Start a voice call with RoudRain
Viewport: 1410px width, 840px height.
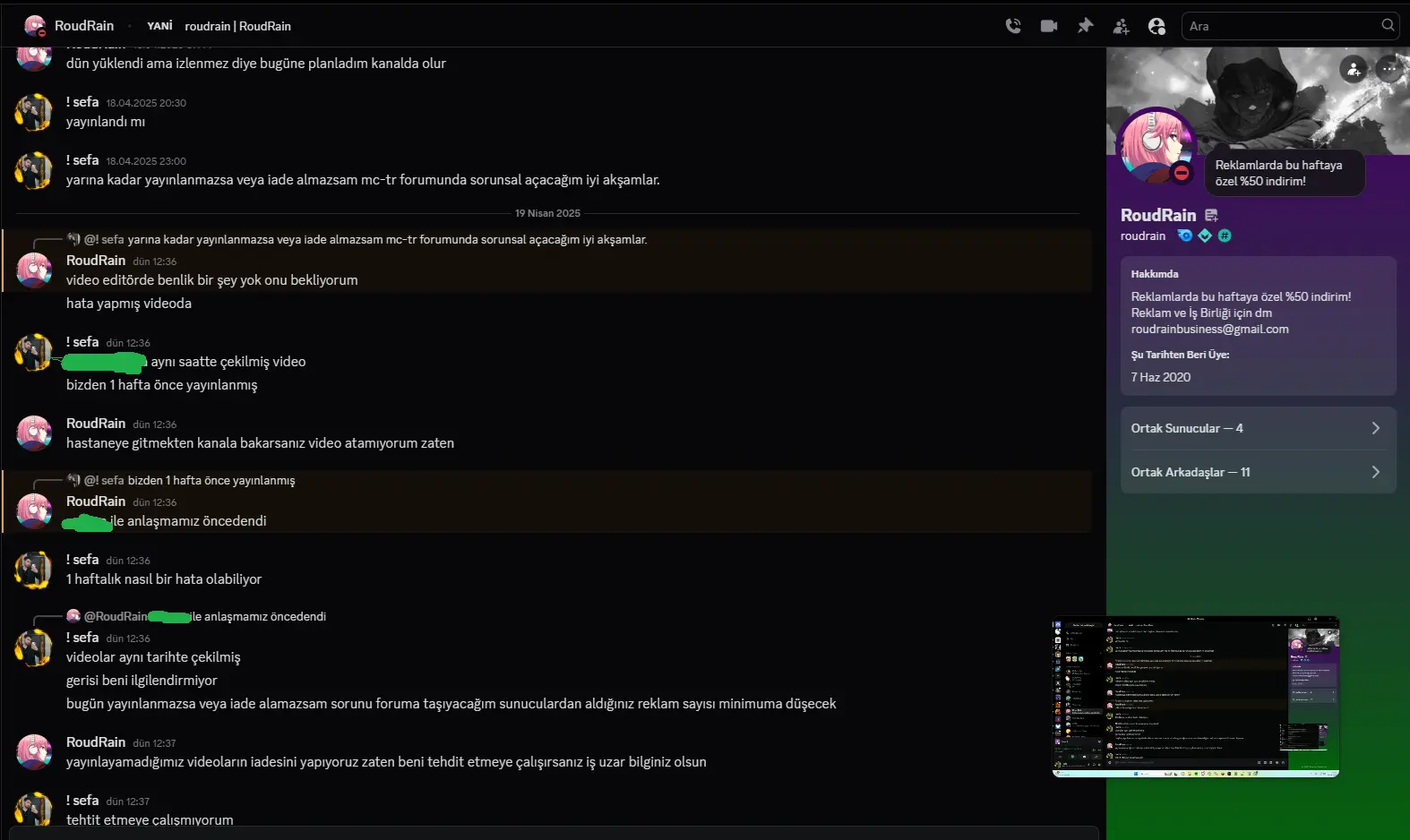tap(1013, 26)
